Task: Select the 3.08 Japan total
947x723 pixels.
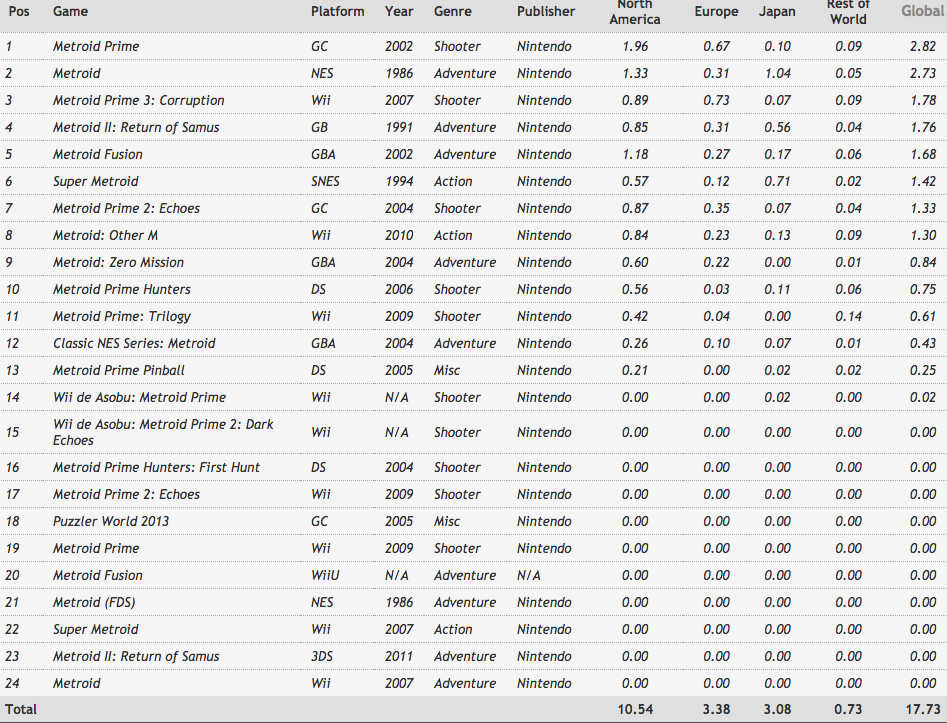Action: (777, 710)
